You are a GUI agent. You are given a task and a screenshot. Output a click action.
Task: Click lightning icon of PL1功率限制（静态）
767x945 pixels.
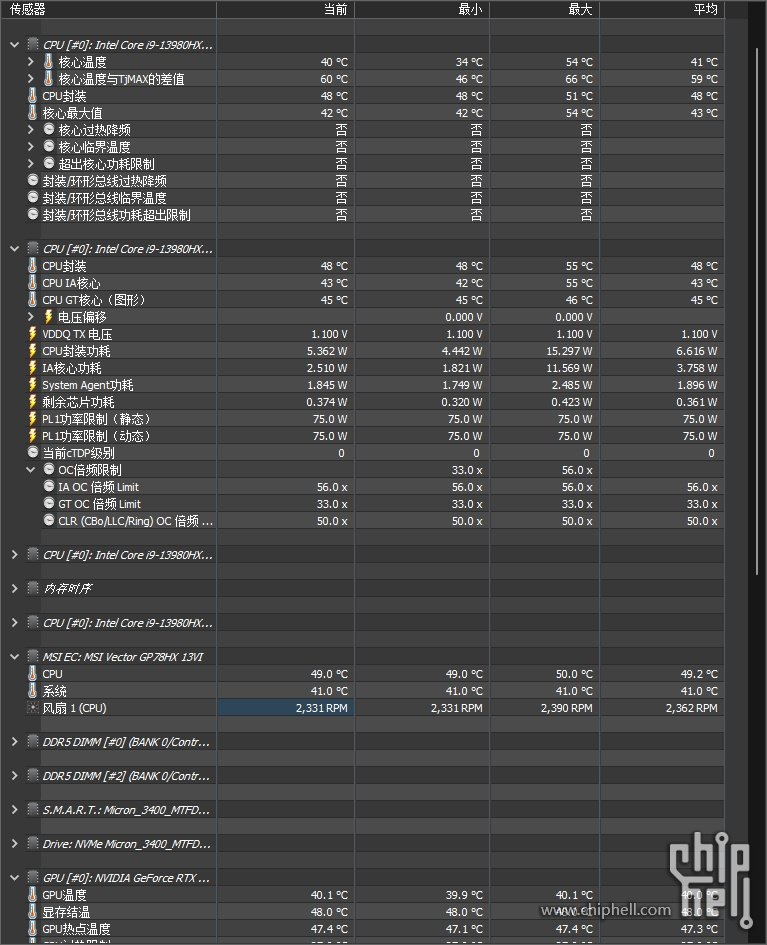[x=33, y=418]
